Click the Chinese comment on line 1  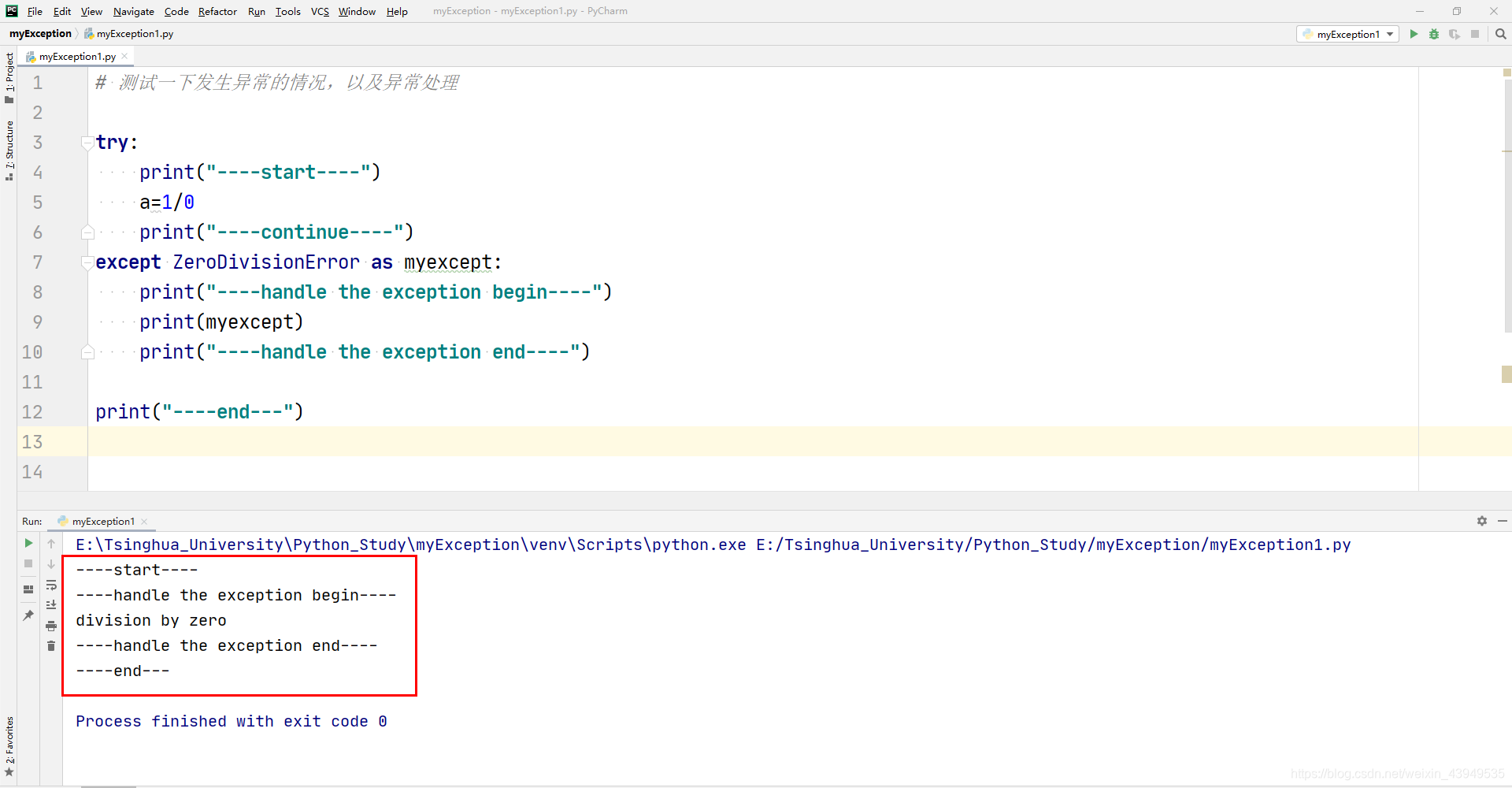click(276, 83)
